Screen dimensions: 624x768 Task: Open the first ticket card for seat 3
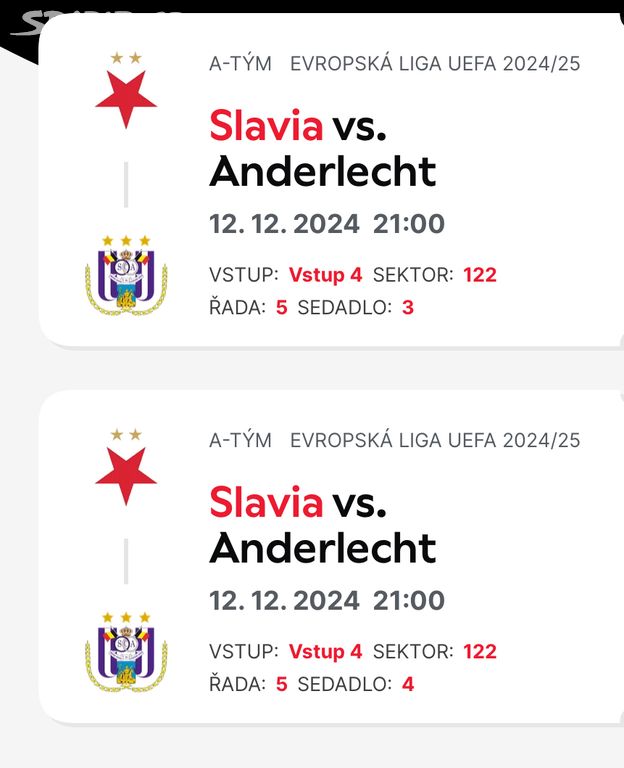(331, 180)
